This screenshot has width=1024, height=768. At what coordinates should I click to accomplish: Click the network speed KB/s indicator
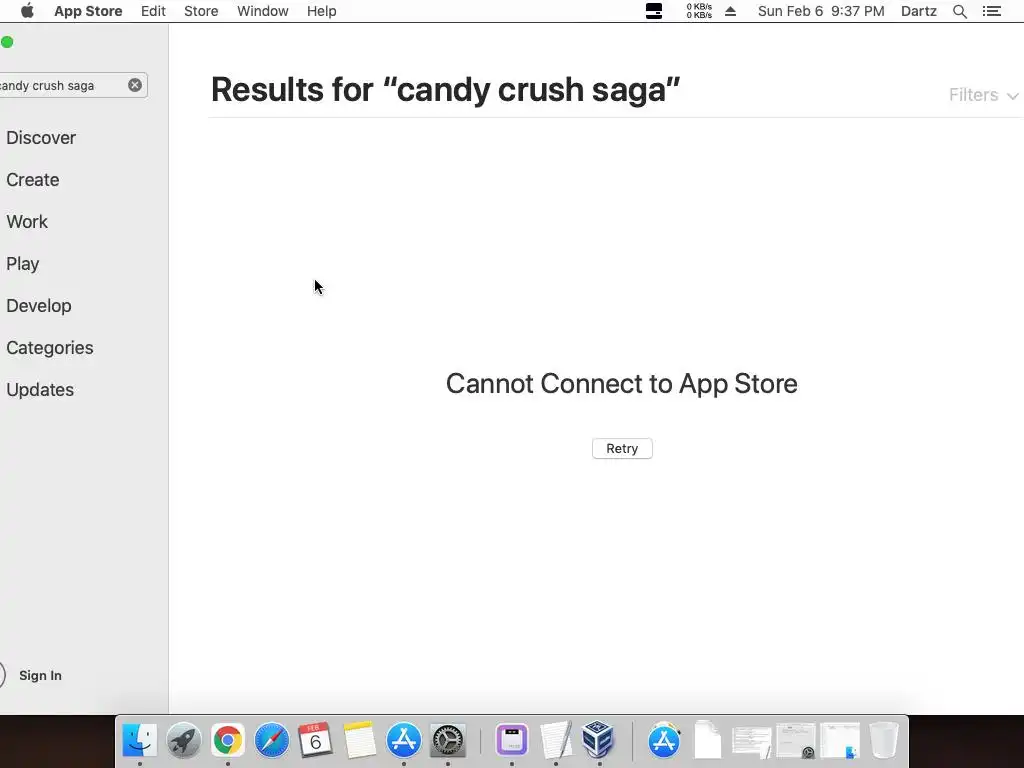coord(699,11)
